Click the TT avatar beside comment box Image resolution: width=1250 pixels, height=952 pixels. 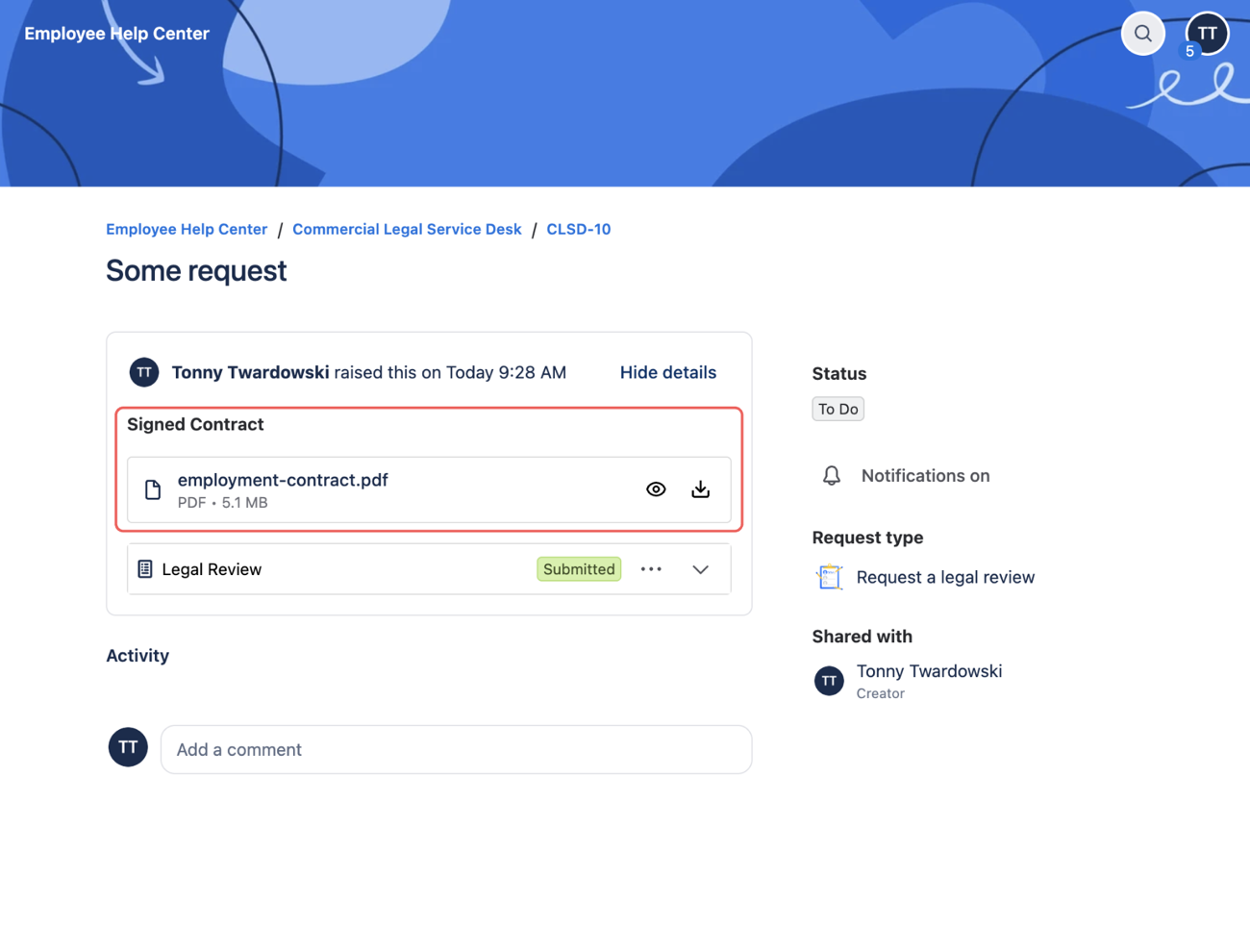pos(128,747)
